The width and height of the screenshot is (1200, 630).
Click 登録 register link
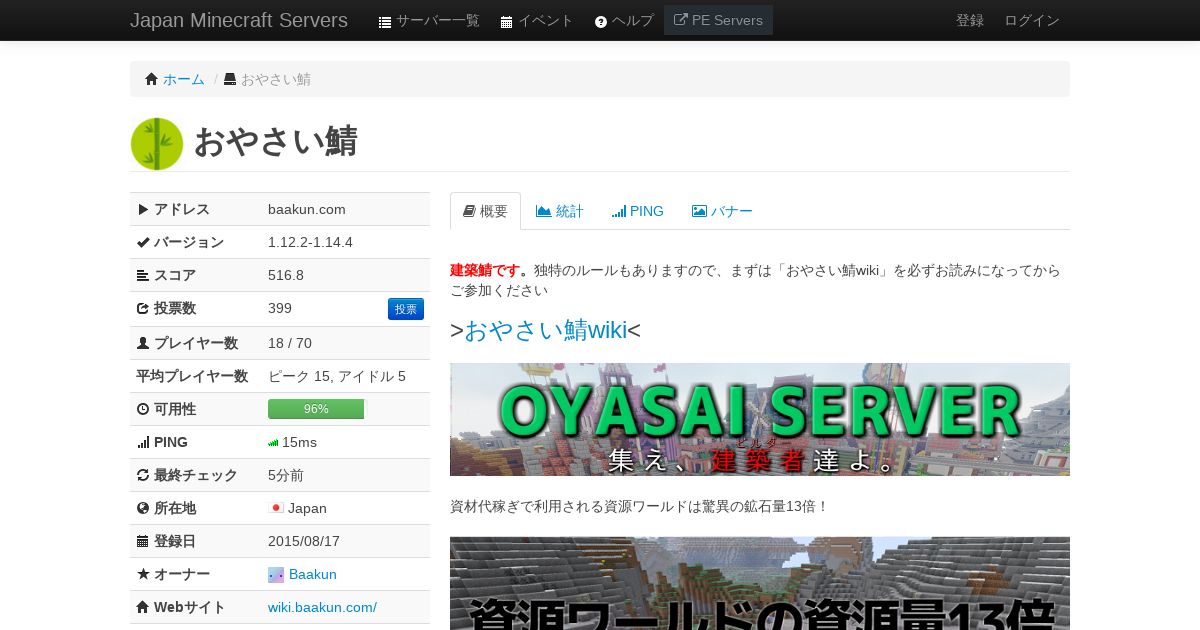pyautogui.click(x=970, y=20)
